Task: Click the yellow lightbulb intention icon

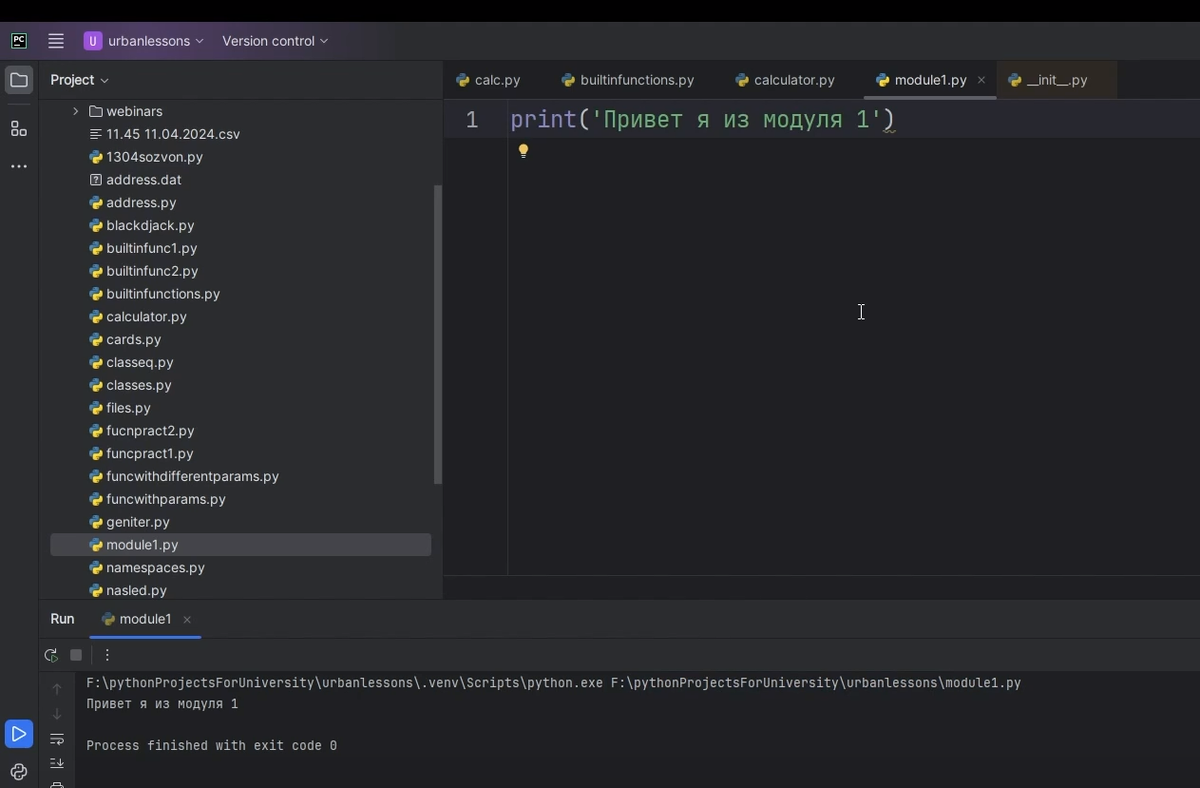Action: [x=522, y=151]
